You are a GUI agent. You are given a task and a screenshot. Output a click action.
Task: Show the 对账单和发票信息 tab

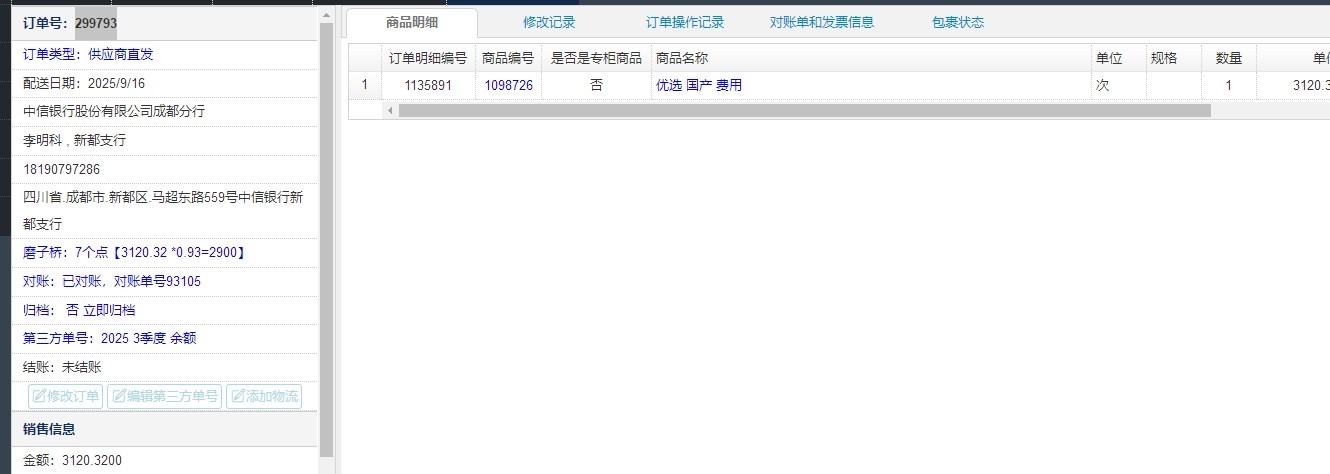[822, 22]
